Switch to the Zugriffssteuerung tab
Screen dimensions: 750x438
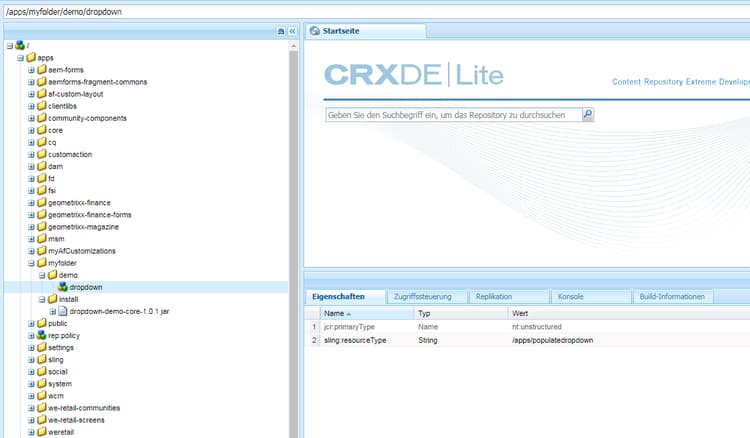pos(426,296)
